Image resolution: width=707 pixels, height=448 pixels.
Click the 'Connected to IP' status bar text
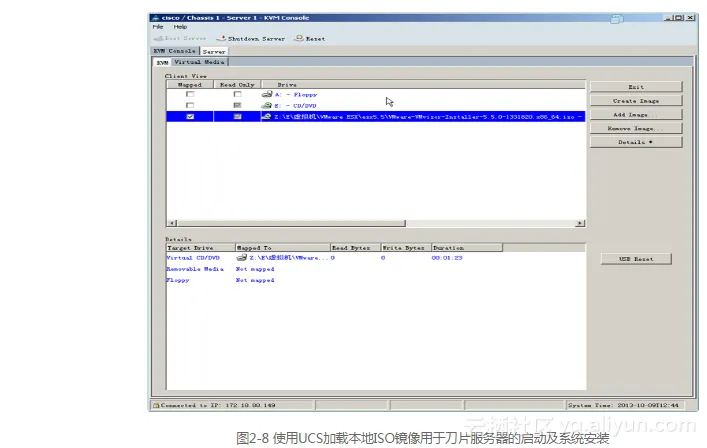coord(218,405)
